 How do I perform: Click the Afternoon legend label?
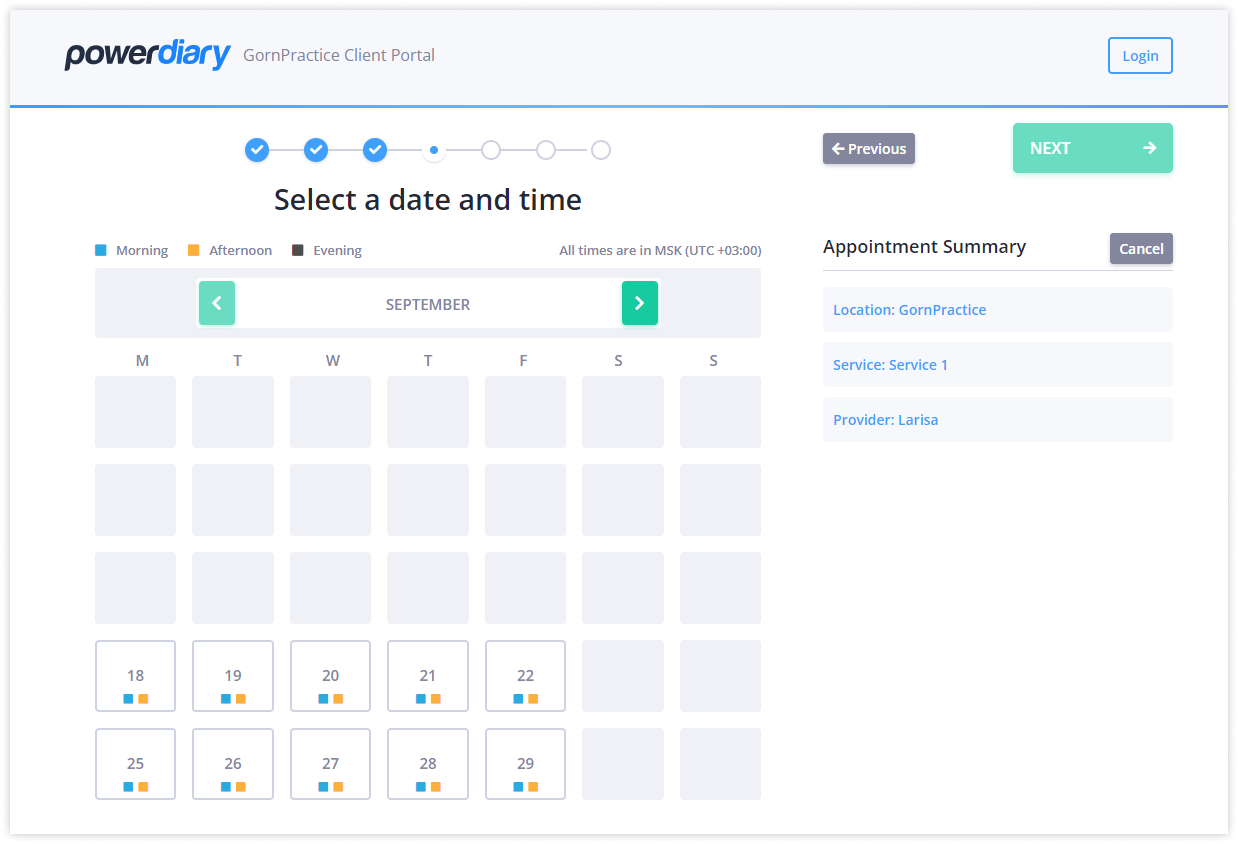(241, 251)
